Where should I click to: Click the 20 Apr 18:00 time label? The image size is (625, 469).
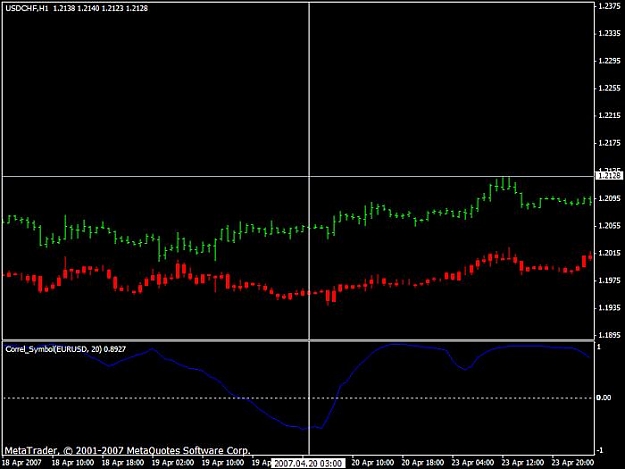[423, 463]
